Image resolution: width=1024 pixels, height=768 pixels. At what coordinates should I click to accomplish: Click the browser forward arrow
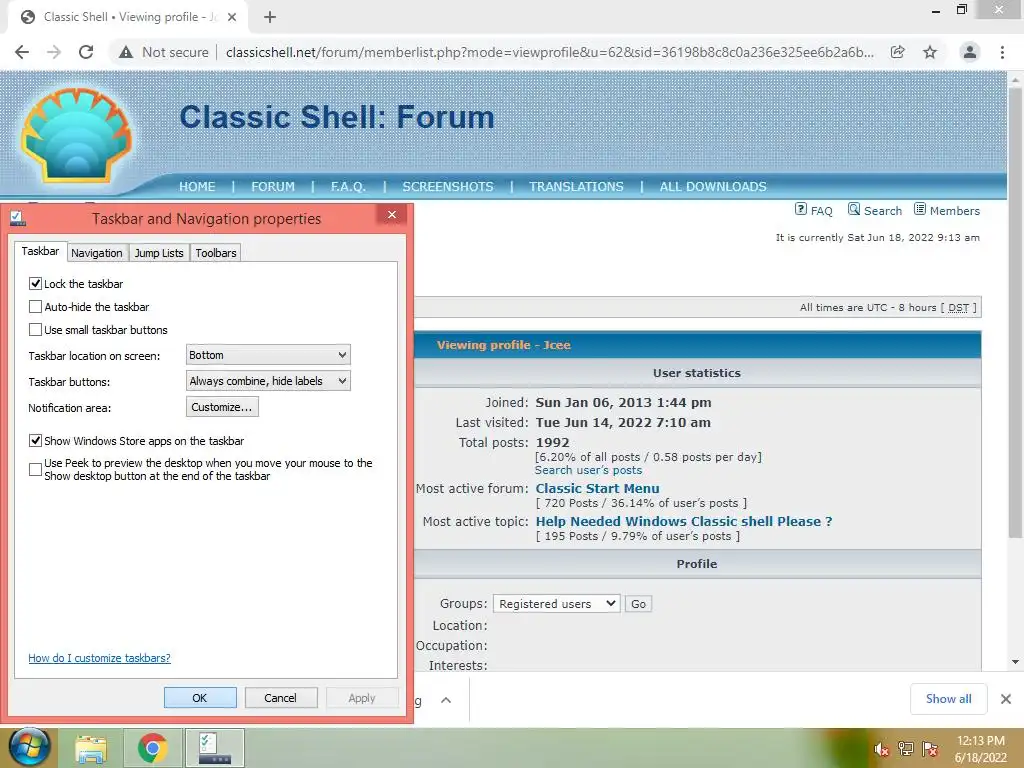pyautogui.click(x=54, y=52)
